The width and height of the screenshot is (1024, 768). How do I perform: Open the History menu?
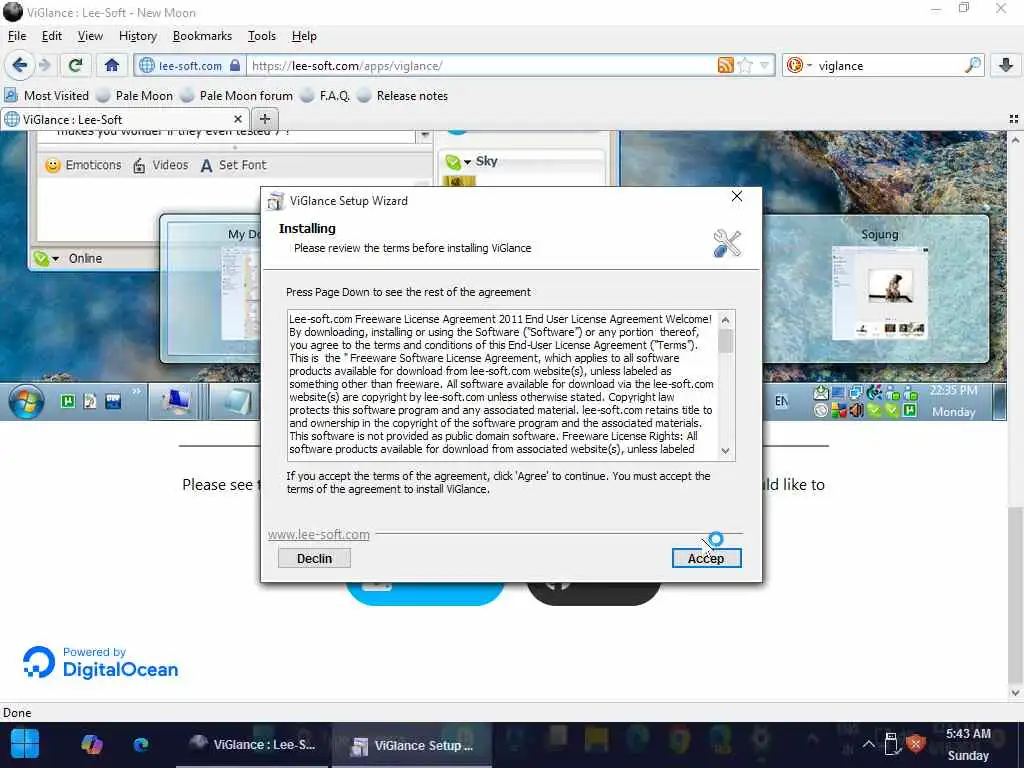coord(138,36)
